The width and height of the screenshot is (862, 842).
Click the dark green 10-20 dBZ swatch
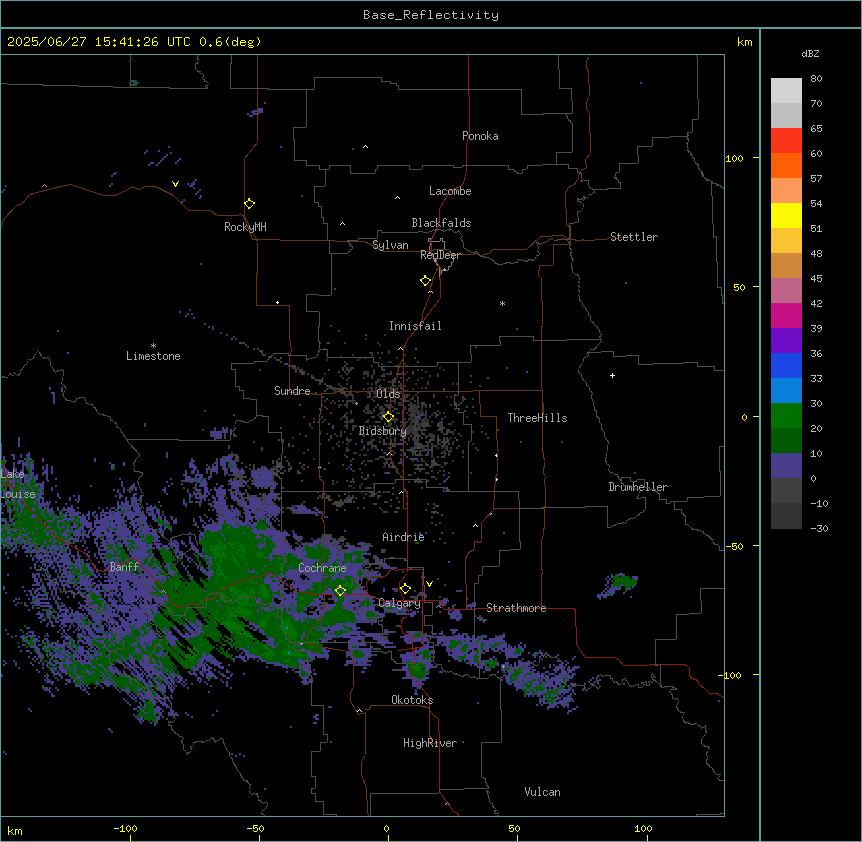point(786,441)
